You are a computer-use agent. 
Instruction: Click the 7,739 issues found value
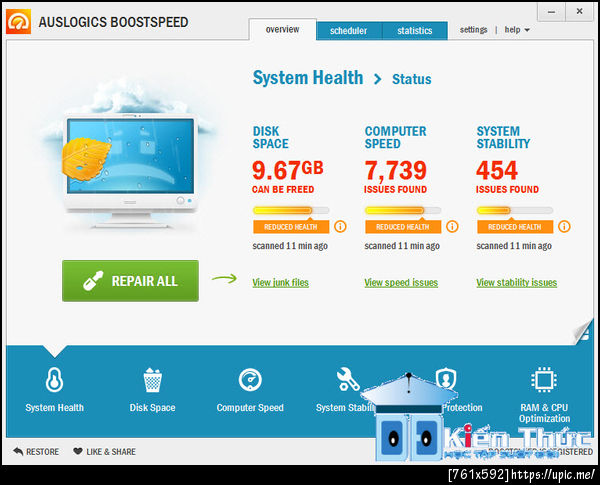(x=395, y=170)
